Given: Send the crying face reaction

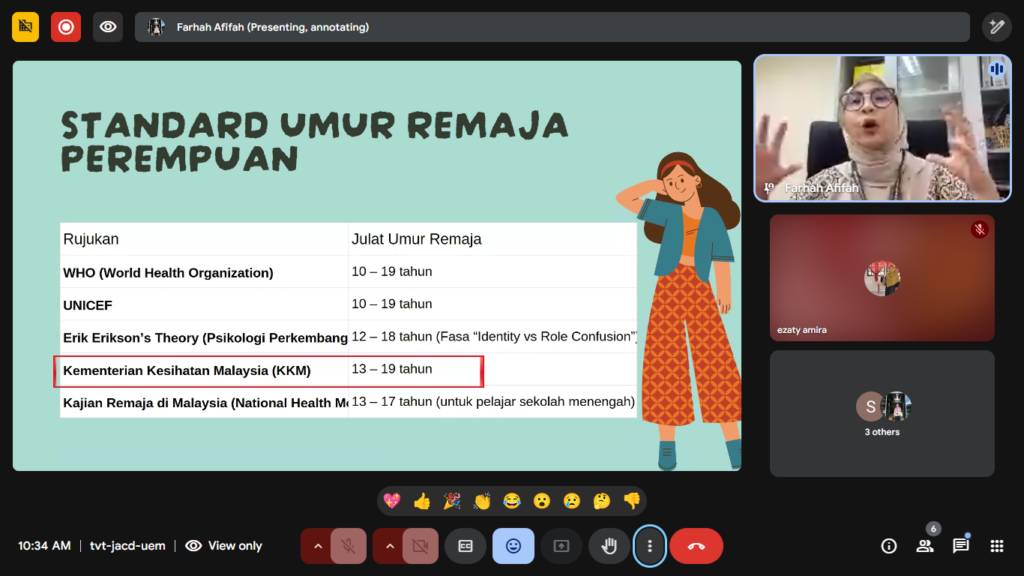Looking at the screenshot, I should coord(571,501).
